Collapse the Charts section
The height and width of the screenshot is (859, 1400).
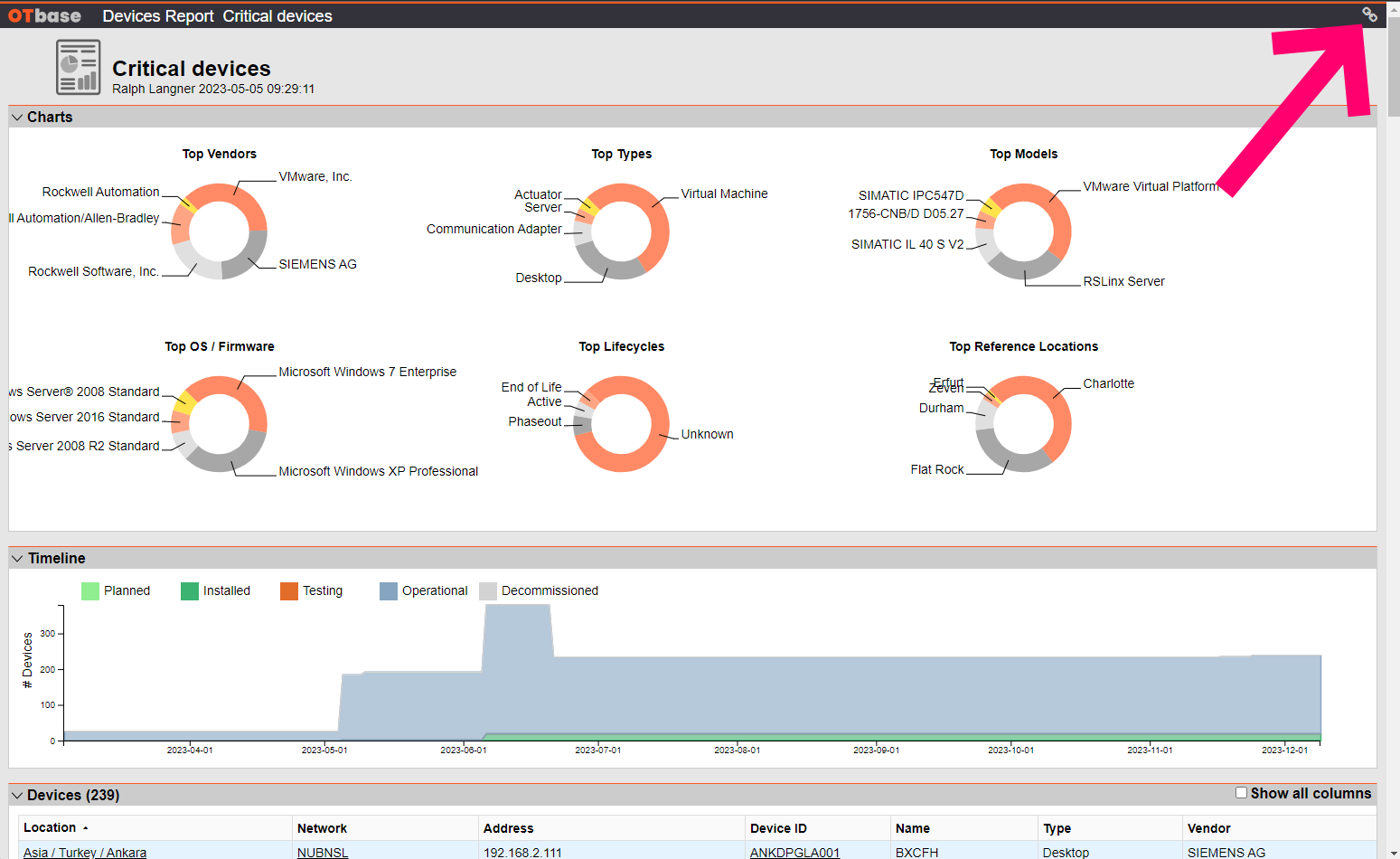pyautogui.click(x=17, y=118)
